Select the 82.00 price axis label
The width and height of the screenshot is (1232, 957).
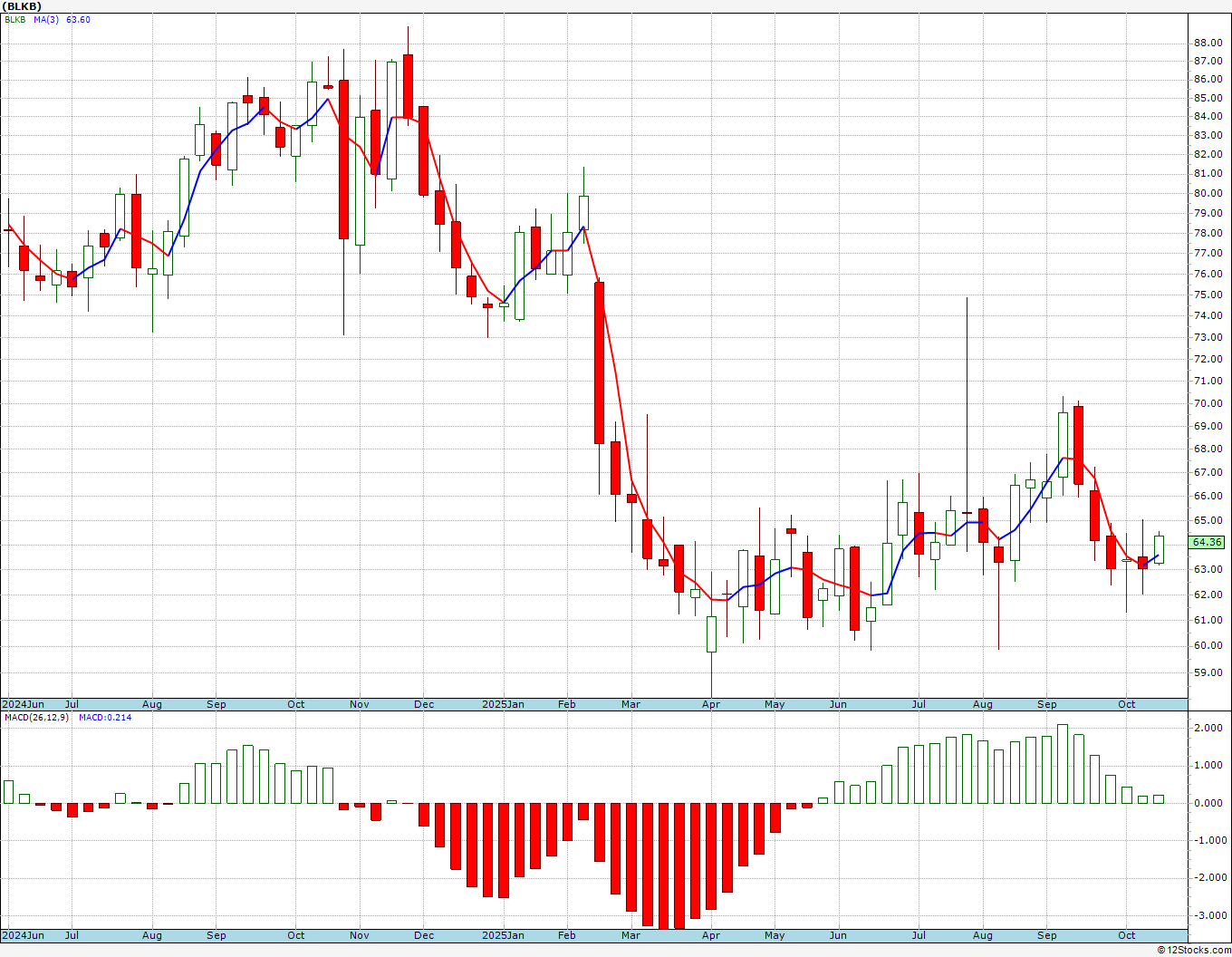[1208, 154]
